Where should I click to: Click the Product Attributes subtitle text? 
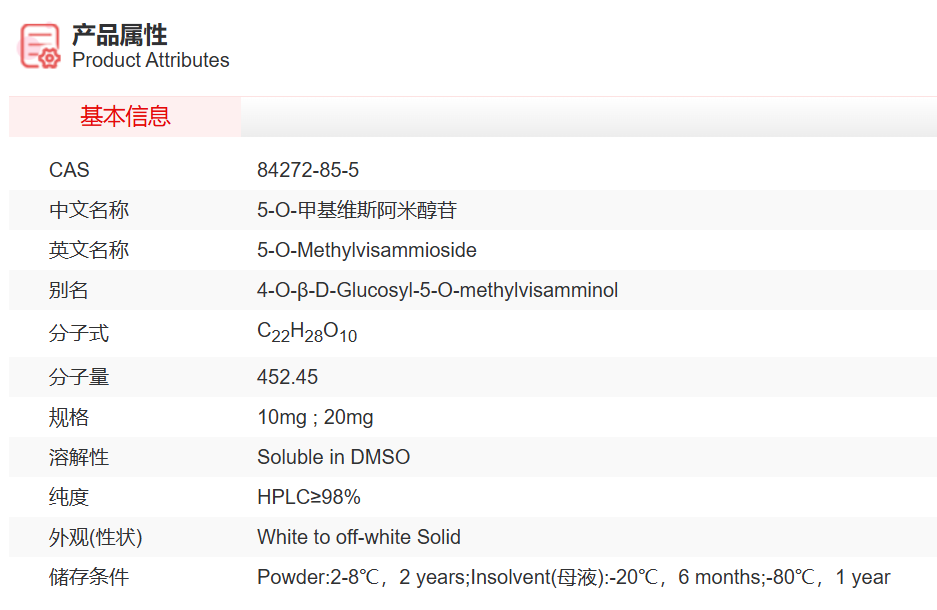point(150,61)
